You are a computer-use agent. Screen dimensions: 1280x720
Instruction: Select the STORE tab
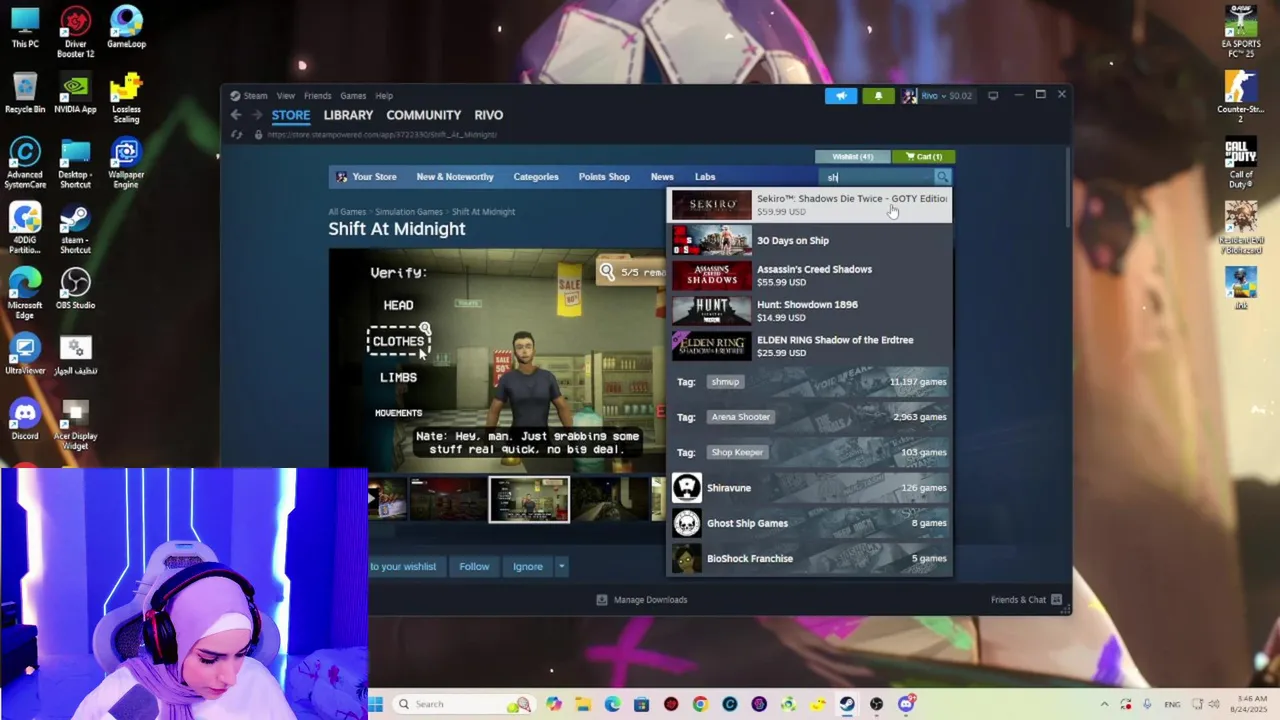click(x=291, y=115)
